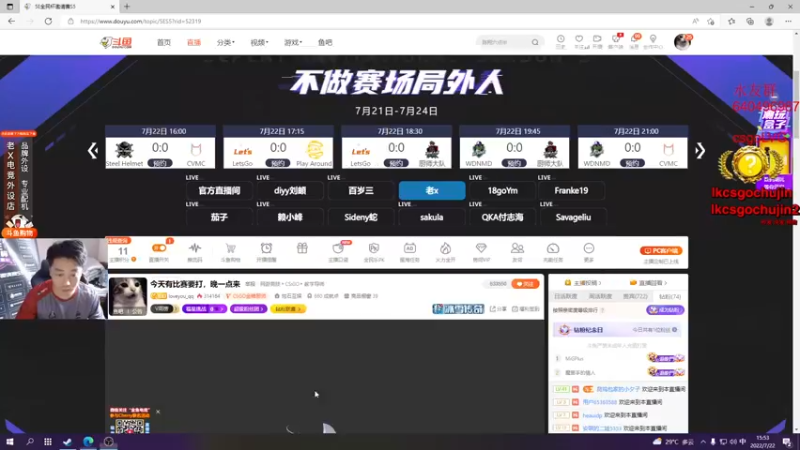Select Franke19 stream channel
The height and width of the screenshot is (450, 800).
(x=571, y=191)
